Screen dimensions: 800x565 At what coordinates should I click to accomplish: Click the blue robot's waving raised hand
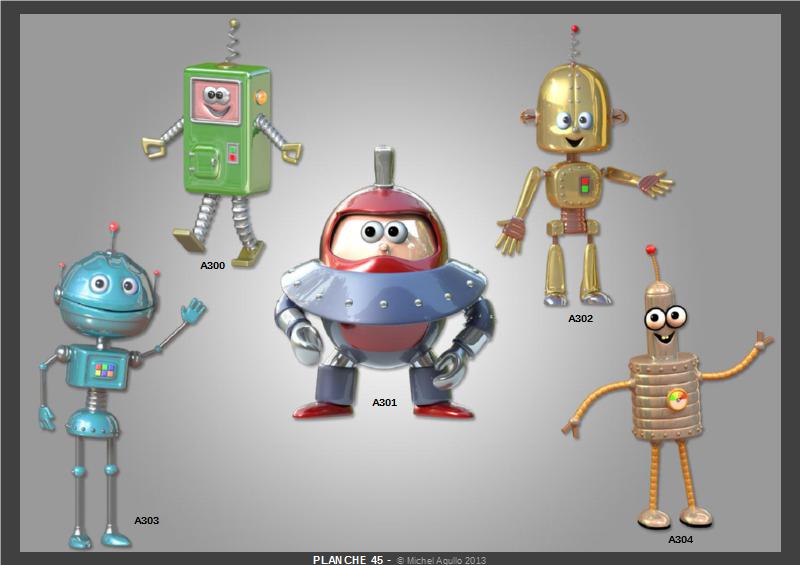coord(191,312)
